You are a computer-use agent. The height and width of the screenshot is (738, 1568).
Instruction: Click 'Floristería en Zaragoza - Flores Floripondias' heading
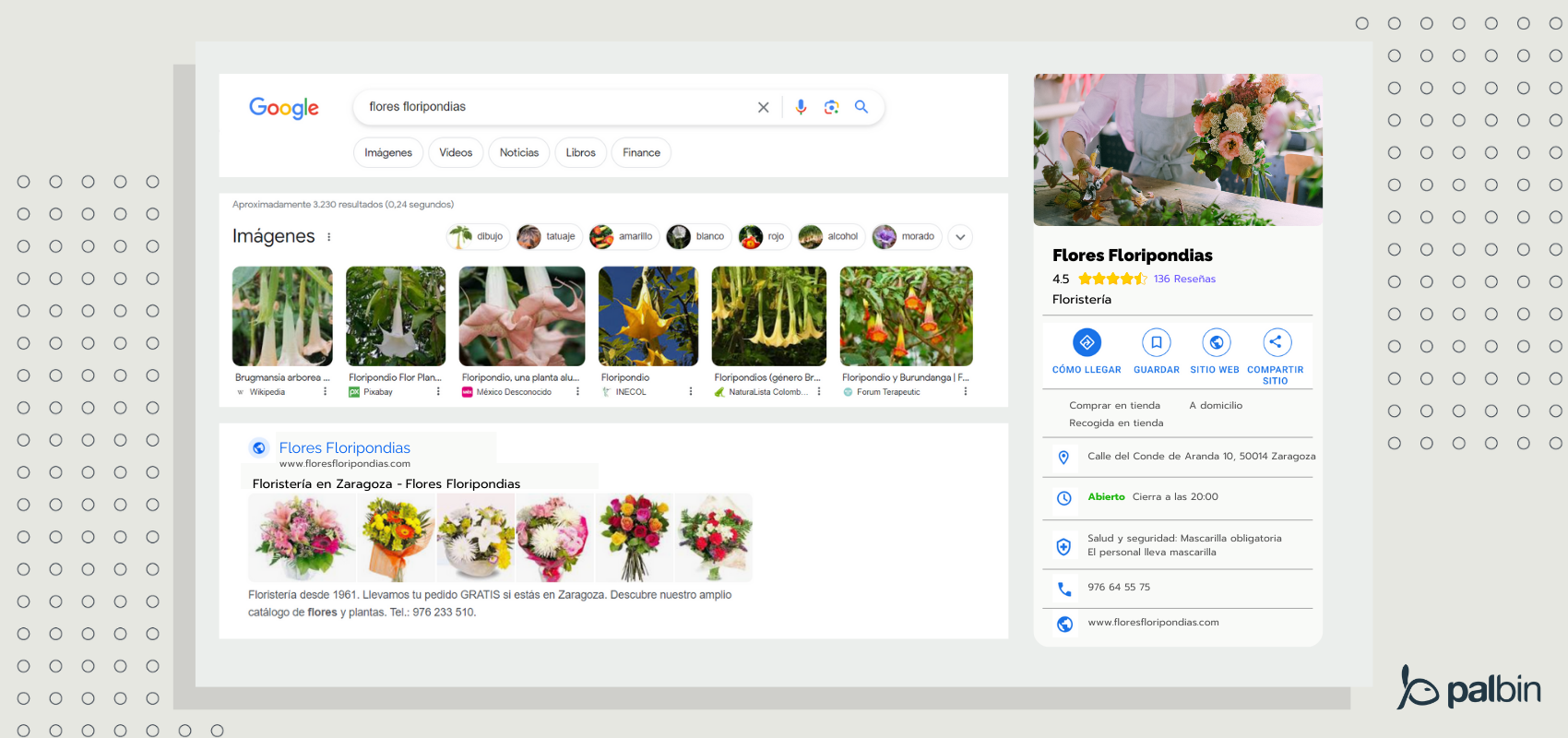pyautogui.click(x=386, y=483)
